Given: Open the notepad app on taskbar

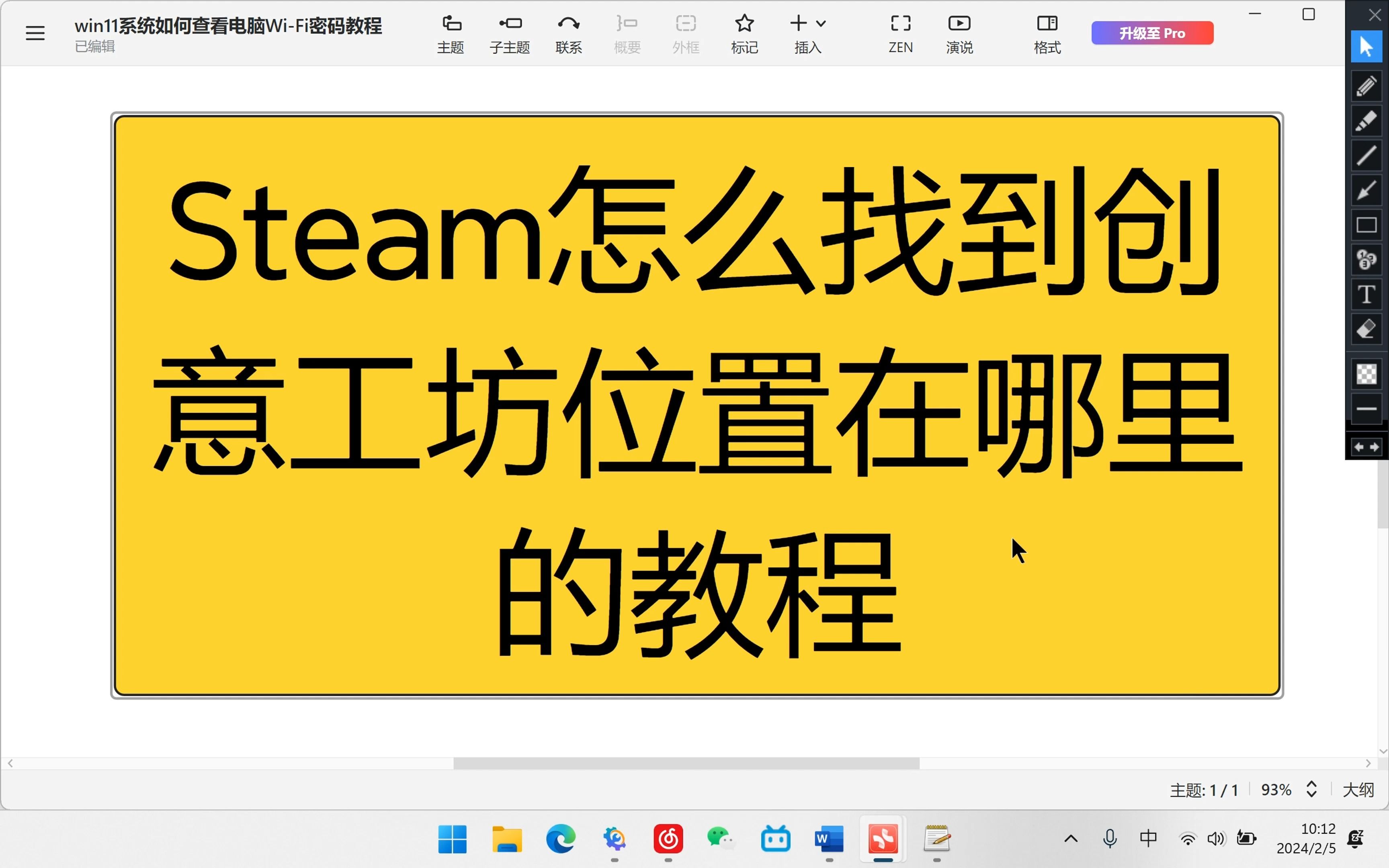Looking at the screenshot, I should pos(937,839).
